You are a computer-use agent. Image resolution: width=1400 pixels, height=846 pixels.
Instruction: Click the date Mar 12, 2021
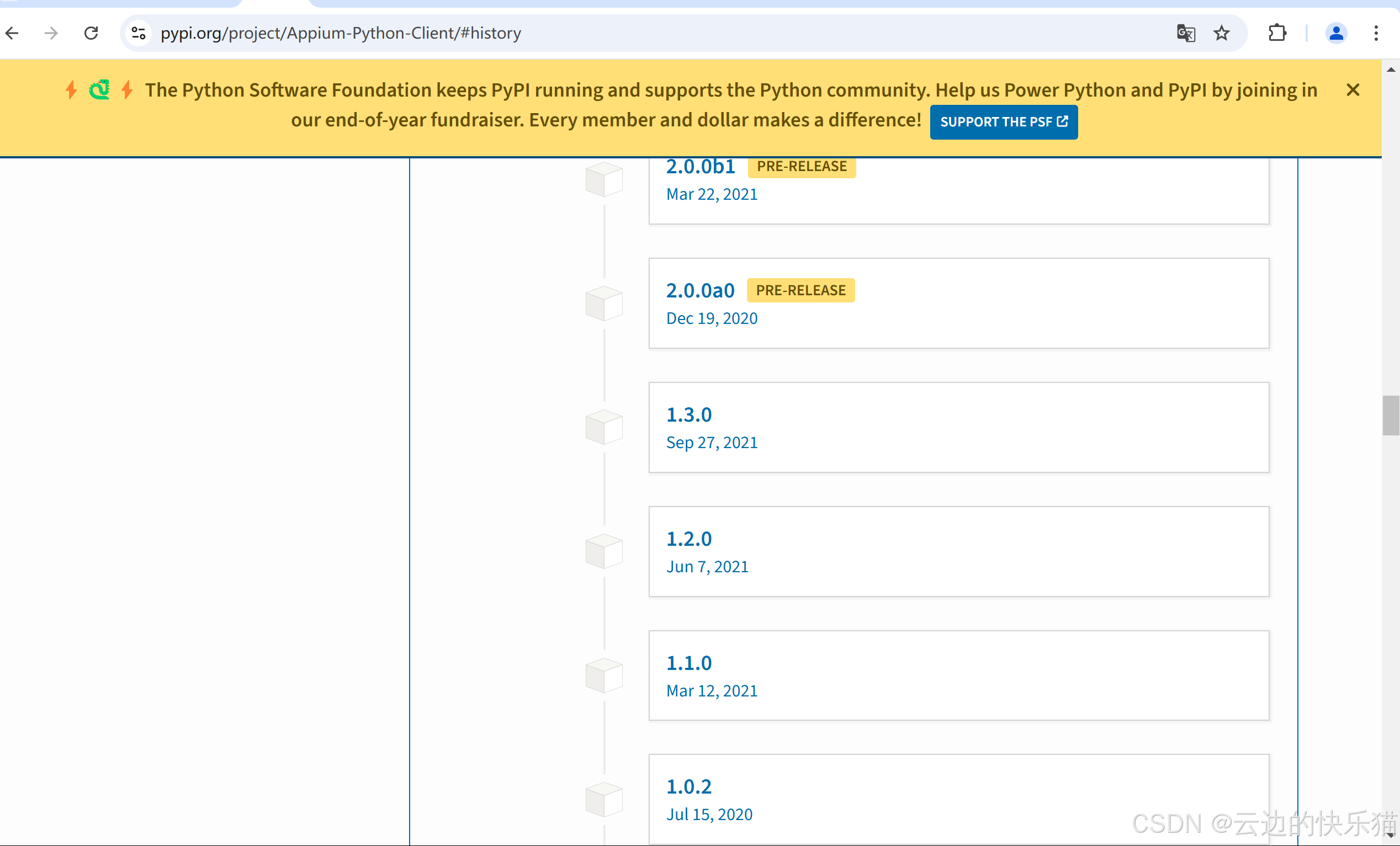712,690
